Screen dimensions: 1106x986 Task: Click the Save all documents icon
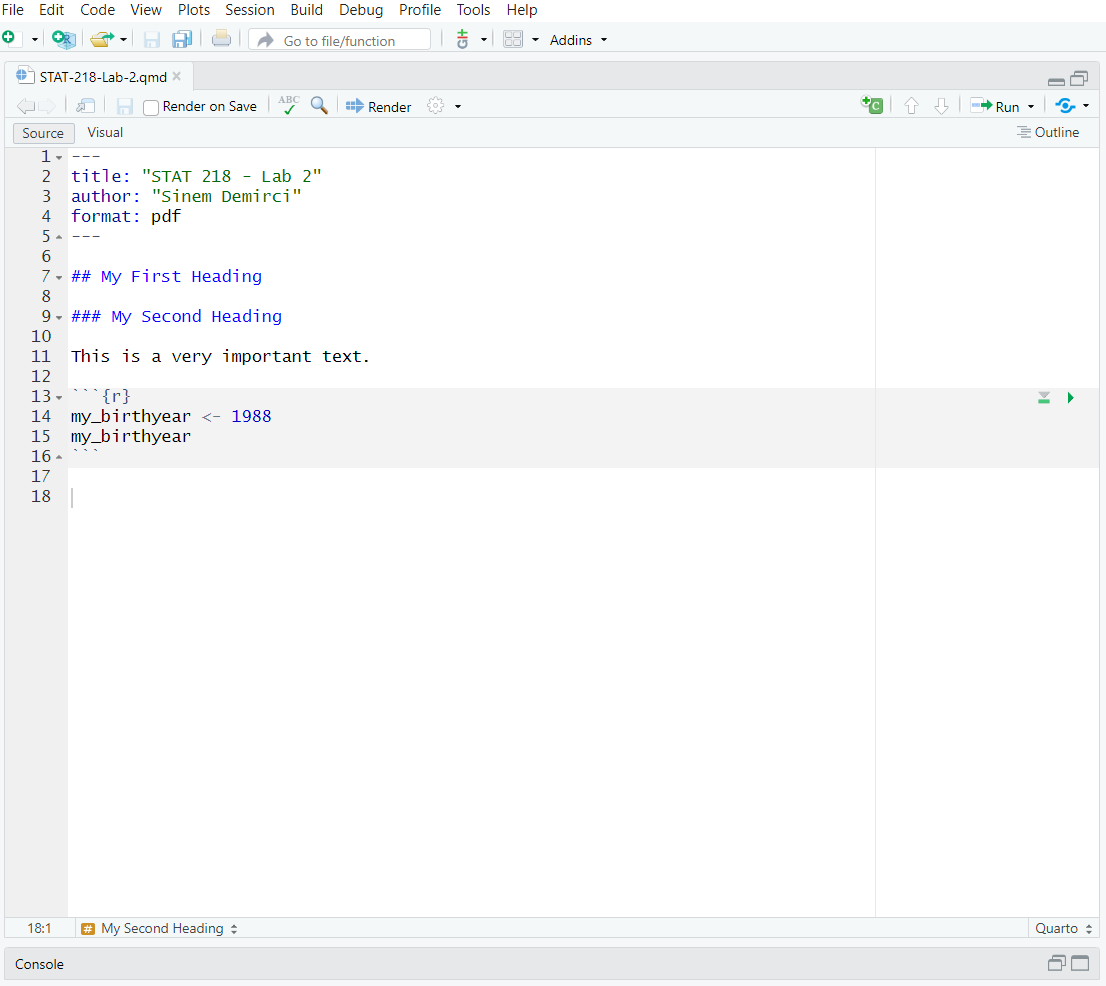[x=181, y=40]
